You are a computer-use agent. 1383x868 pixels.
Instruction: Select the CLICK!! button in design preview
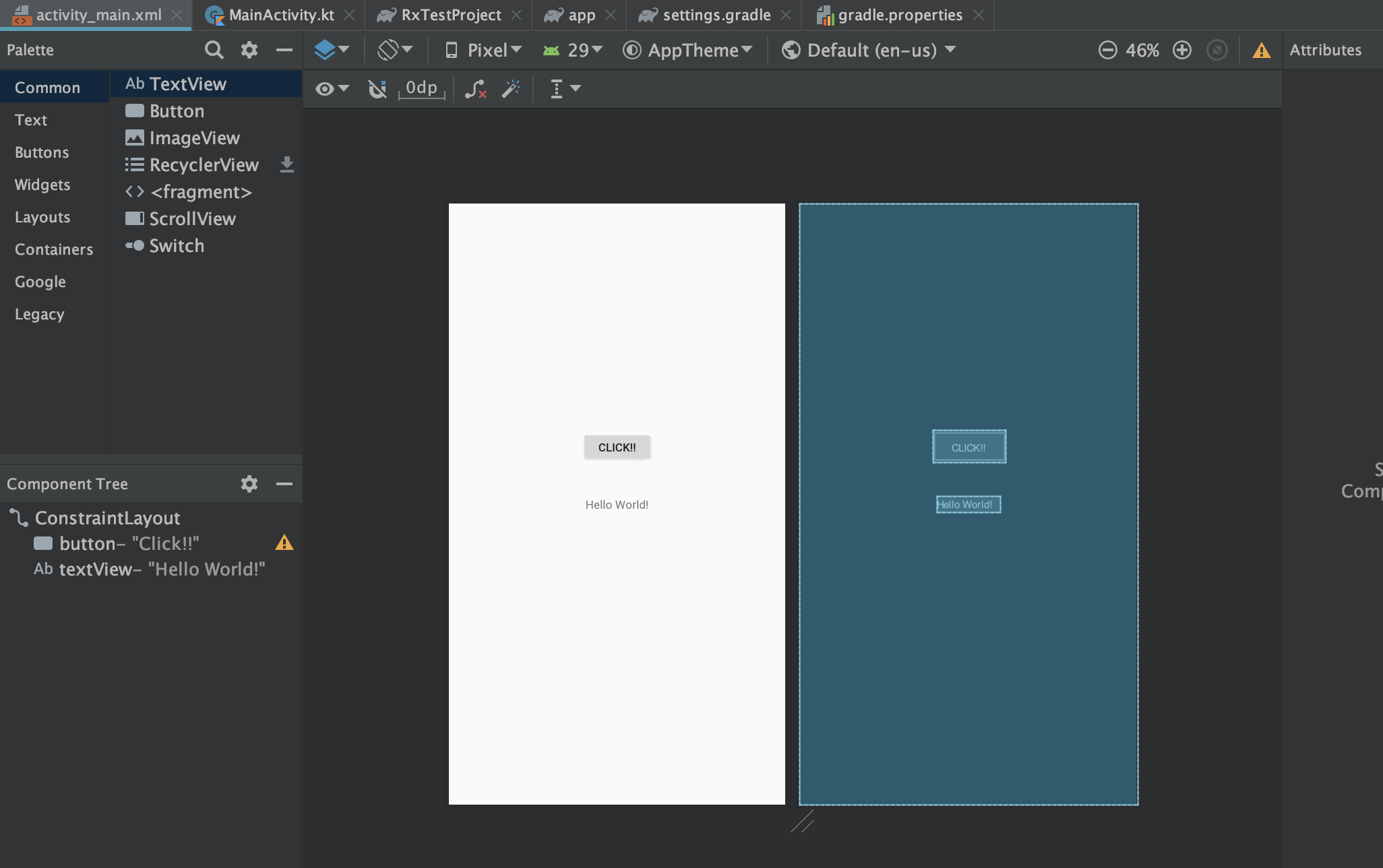[617, 447]
